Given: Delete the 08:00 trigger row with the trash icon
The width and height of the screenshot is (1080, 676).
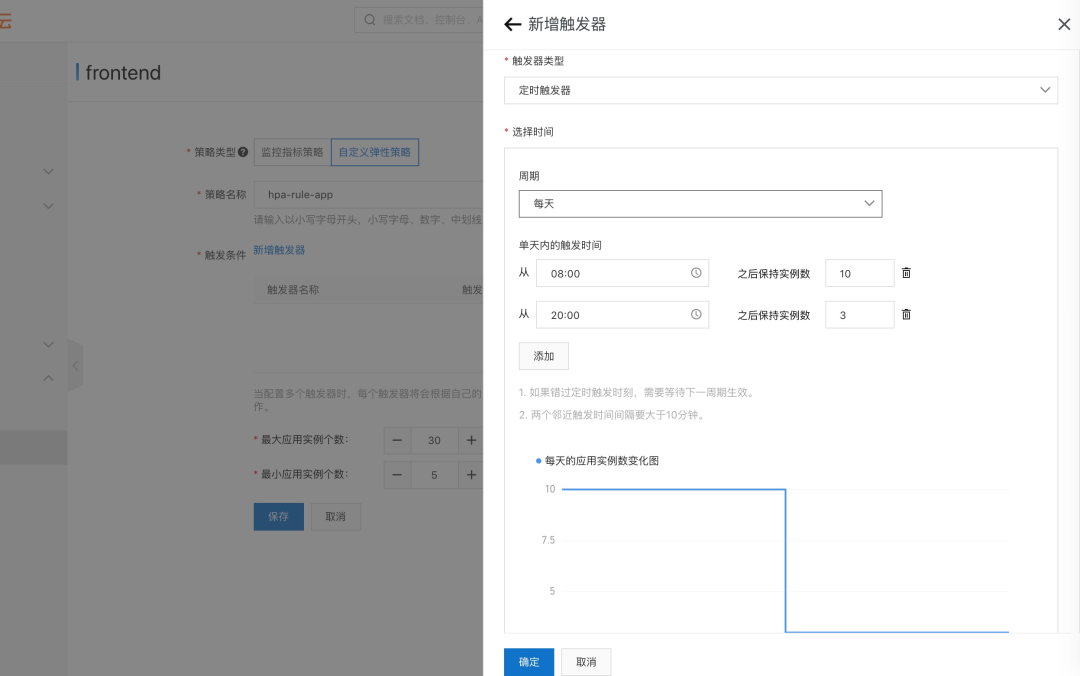Looking at the screenshot, I should tap(906, 273).
